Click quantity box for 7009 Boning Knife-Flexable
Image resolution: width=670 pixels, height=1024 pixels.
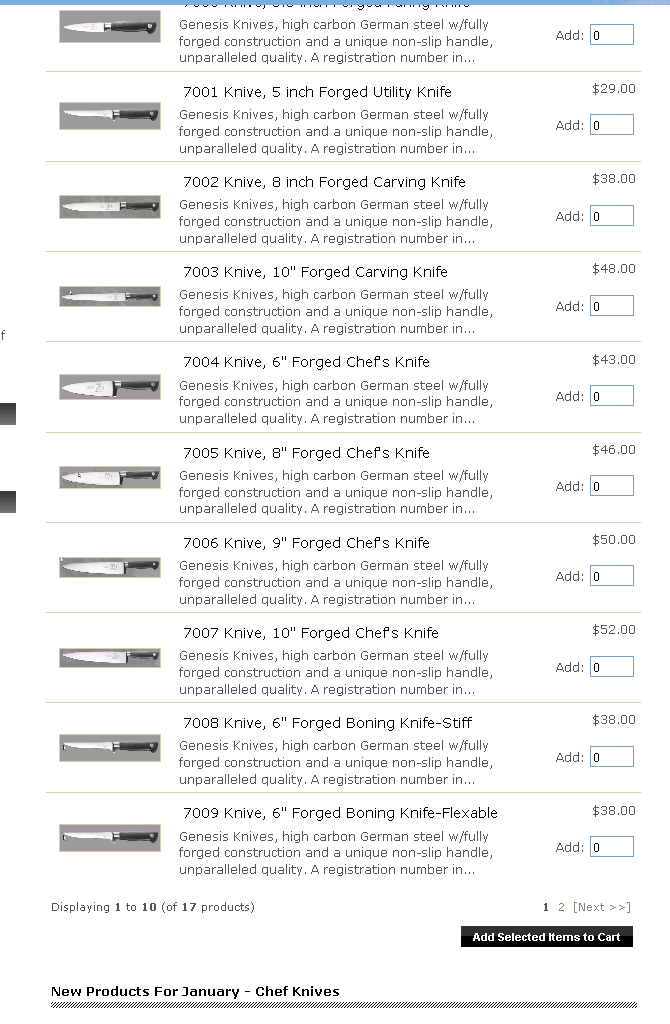click(611, 847)
